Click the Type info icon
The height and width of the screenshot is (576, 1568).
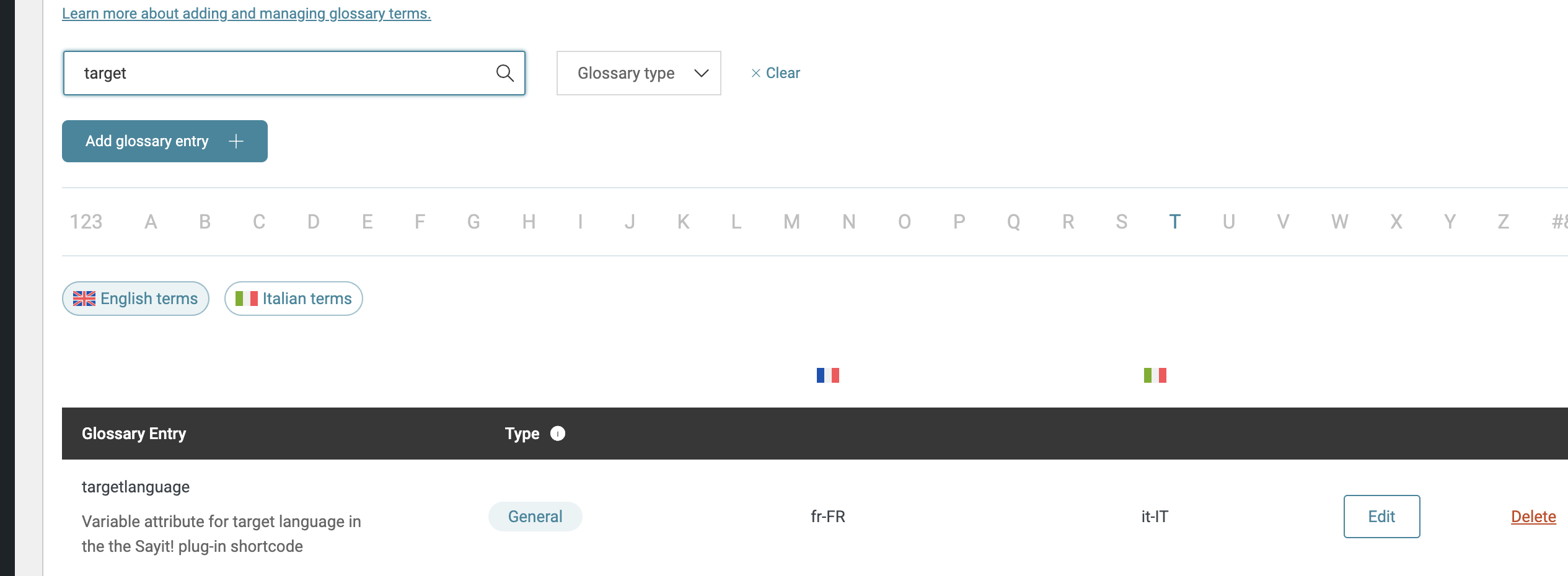coord(558,434)
